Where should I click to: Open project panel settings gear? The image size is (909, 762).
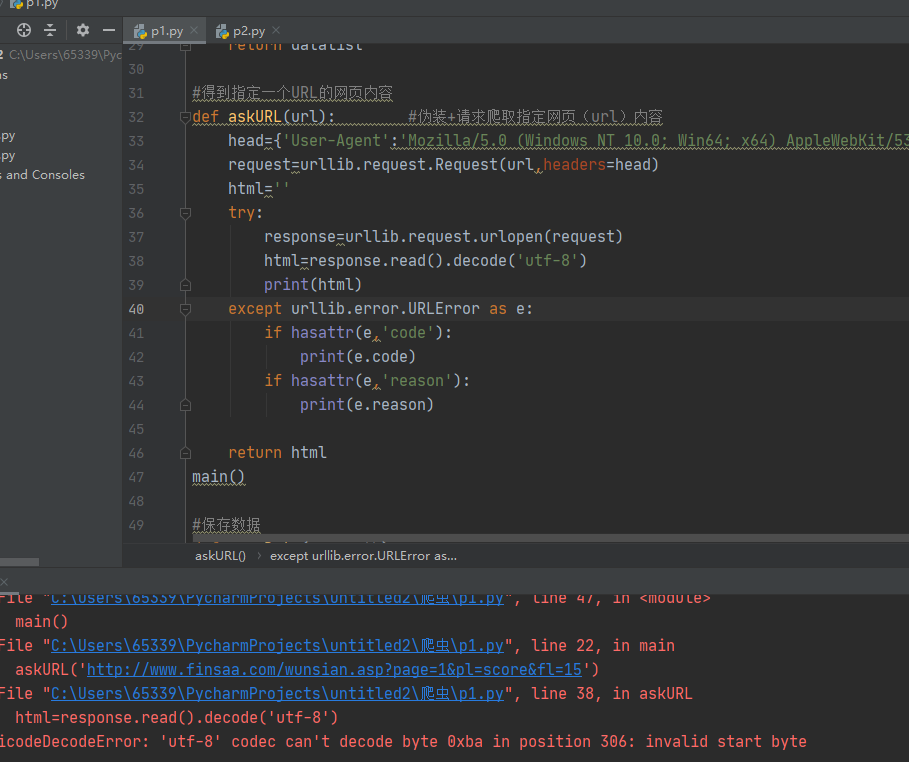83,30
